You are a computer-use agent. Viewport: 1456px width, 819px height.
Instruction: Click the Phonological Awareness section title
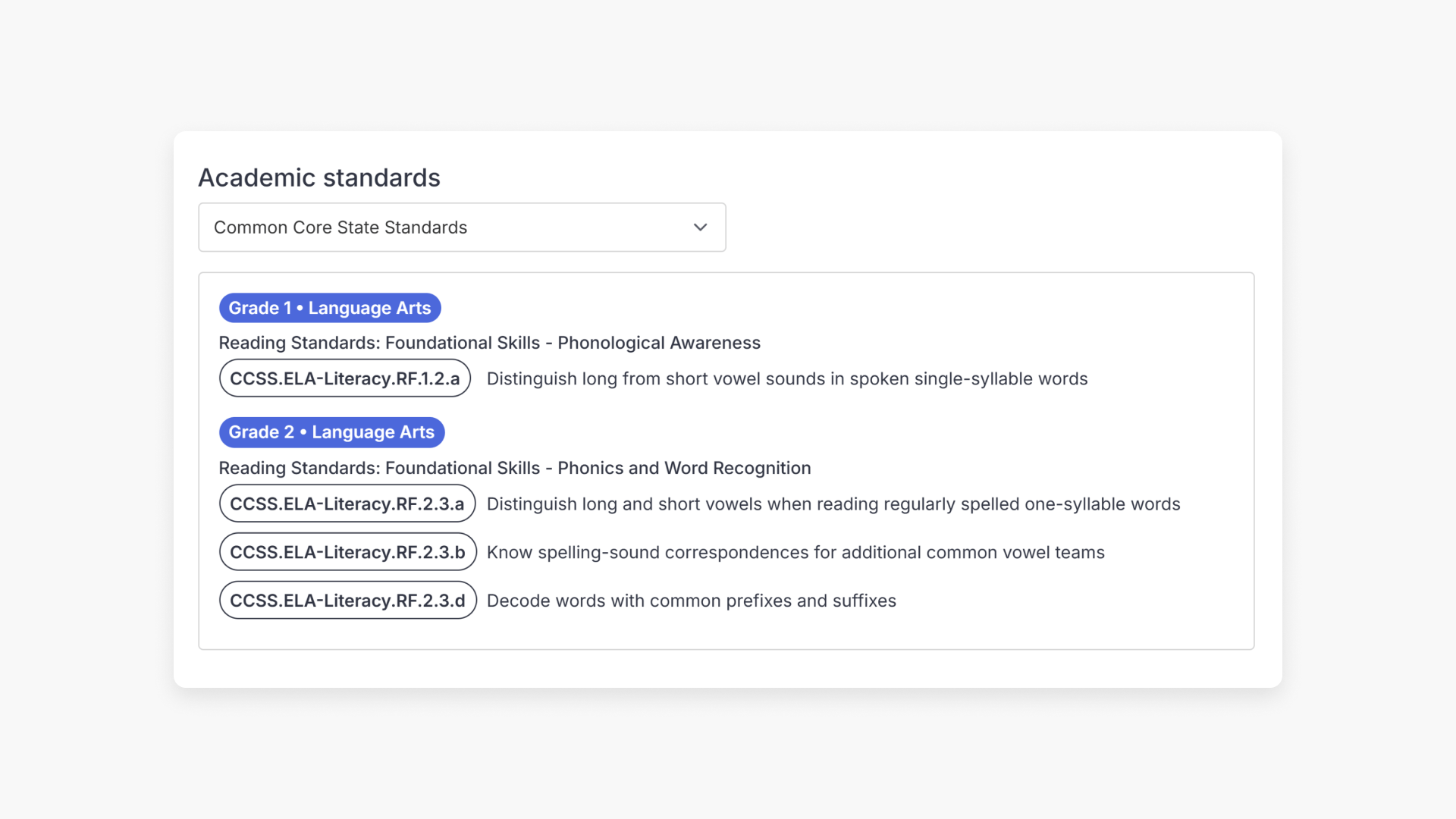(x=490, y=343)
